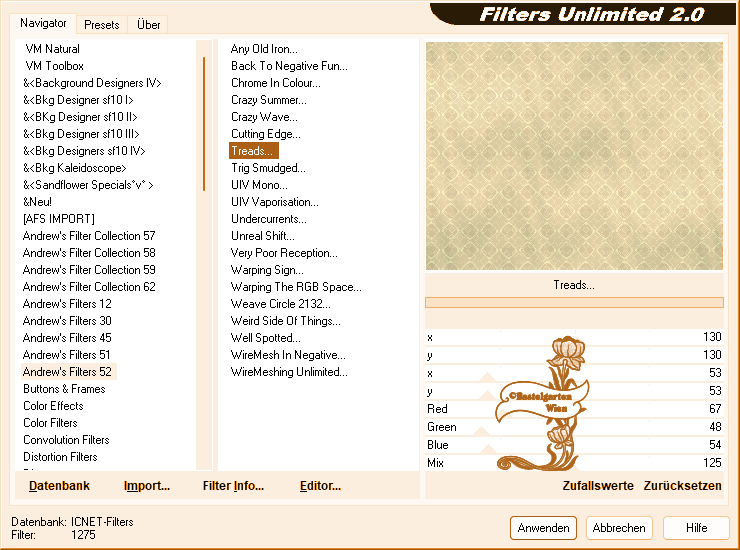
Task: Select Distortion Filters category
Action: 60,457
